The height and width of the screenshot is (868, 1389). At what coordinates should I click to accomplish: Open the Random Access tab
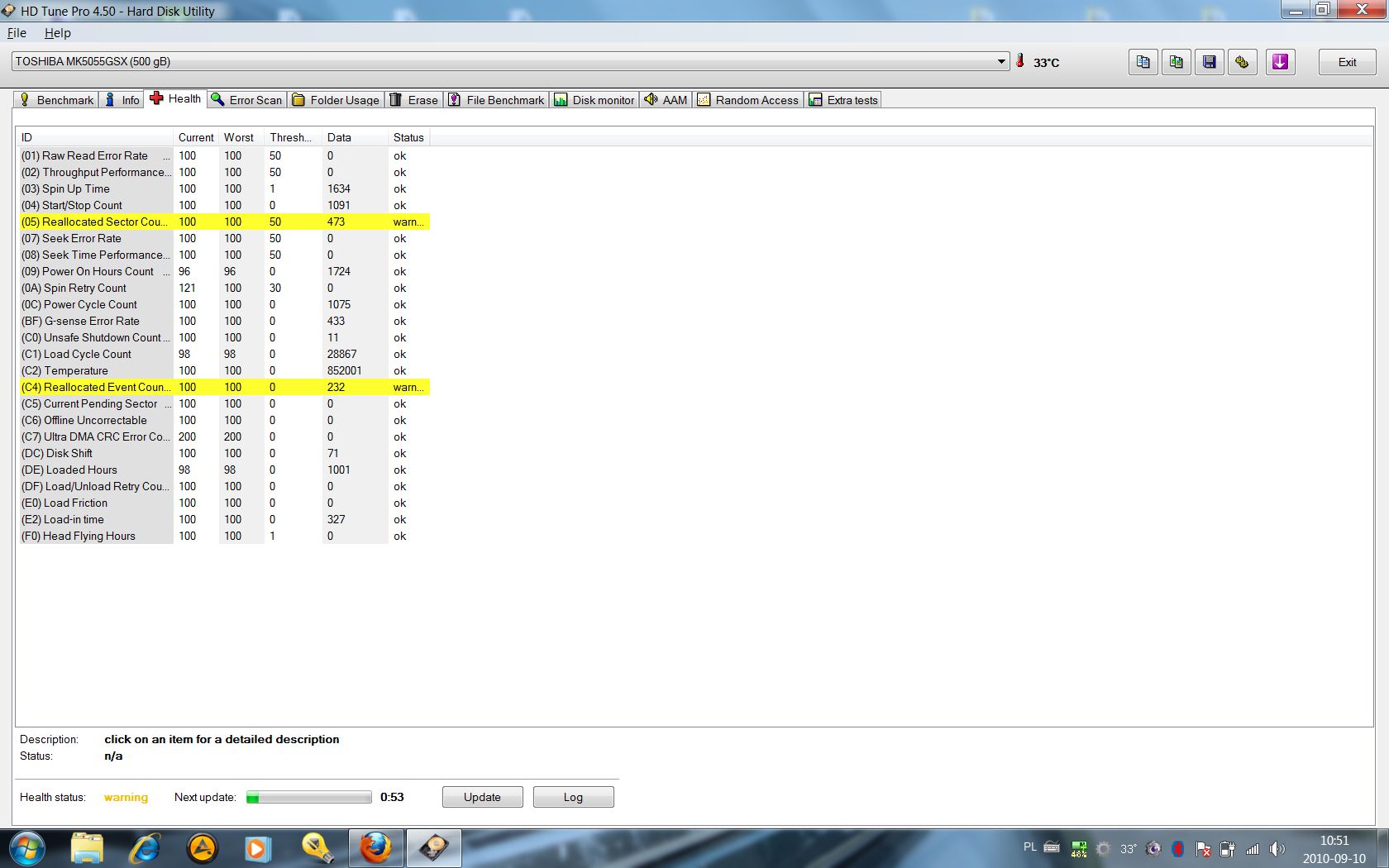tap(748, 100)
